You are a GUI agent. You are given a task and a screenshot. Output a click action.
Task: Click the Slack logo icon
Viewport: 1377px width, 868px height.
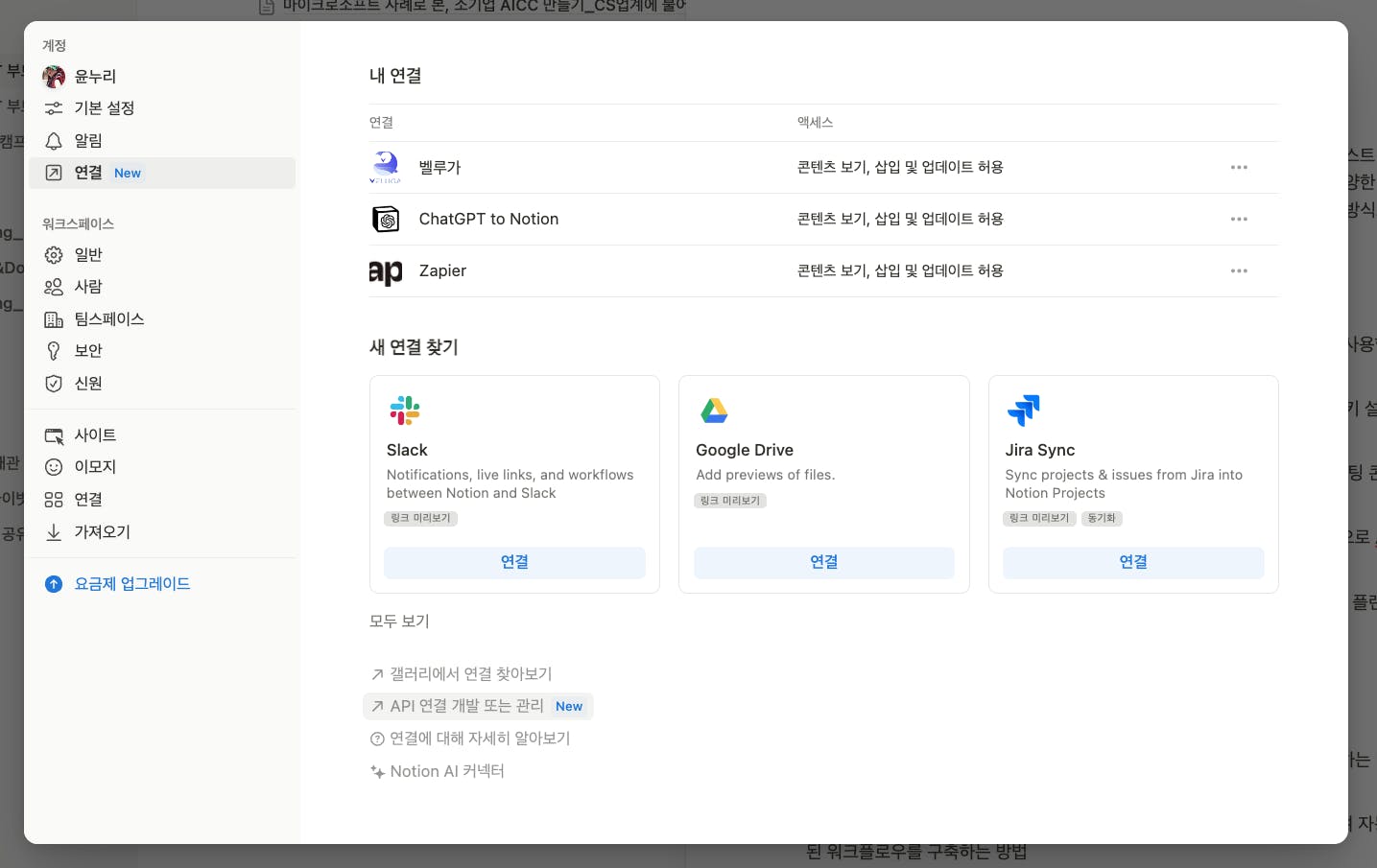pos(405,411)
